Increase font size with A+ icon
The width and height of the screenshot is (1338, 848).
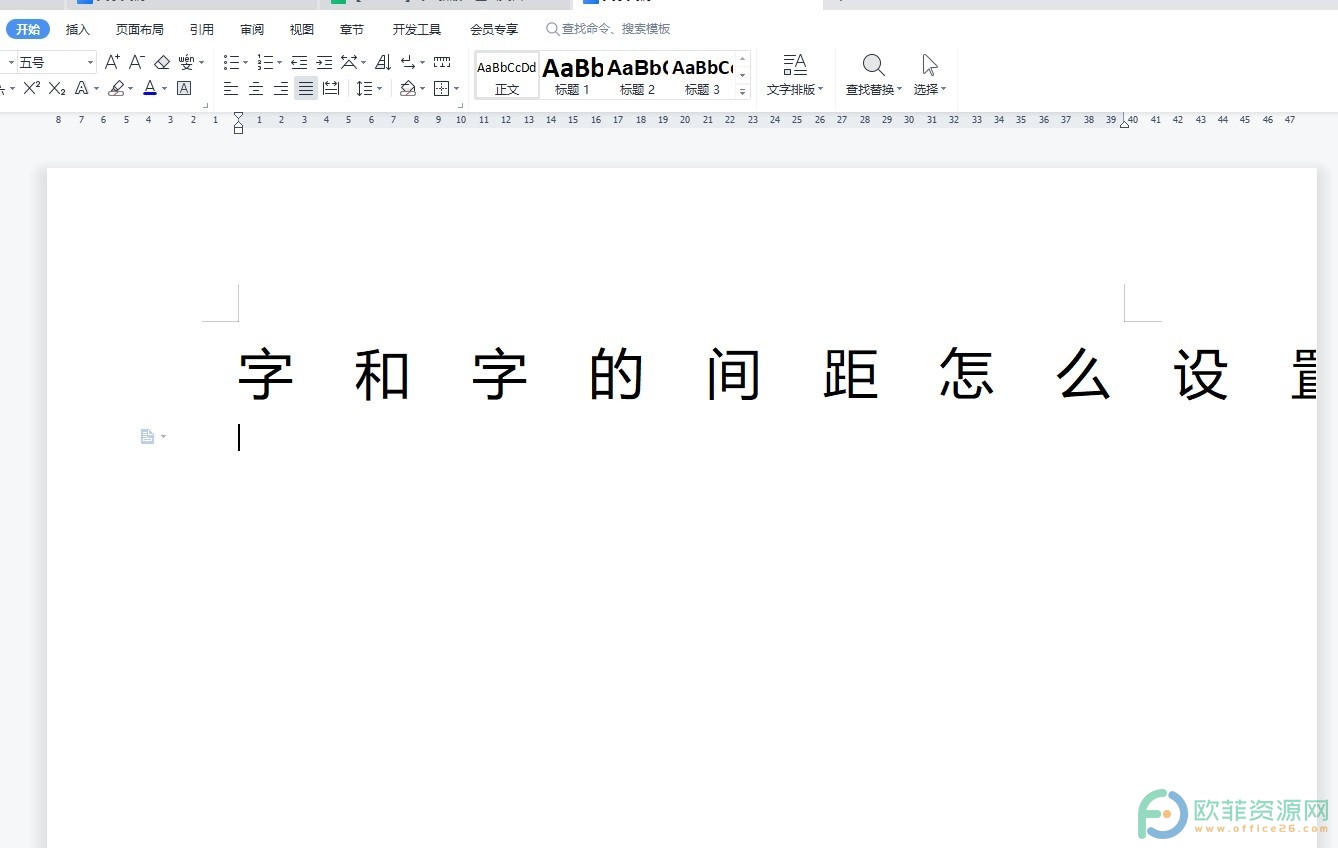coord(112,62)
